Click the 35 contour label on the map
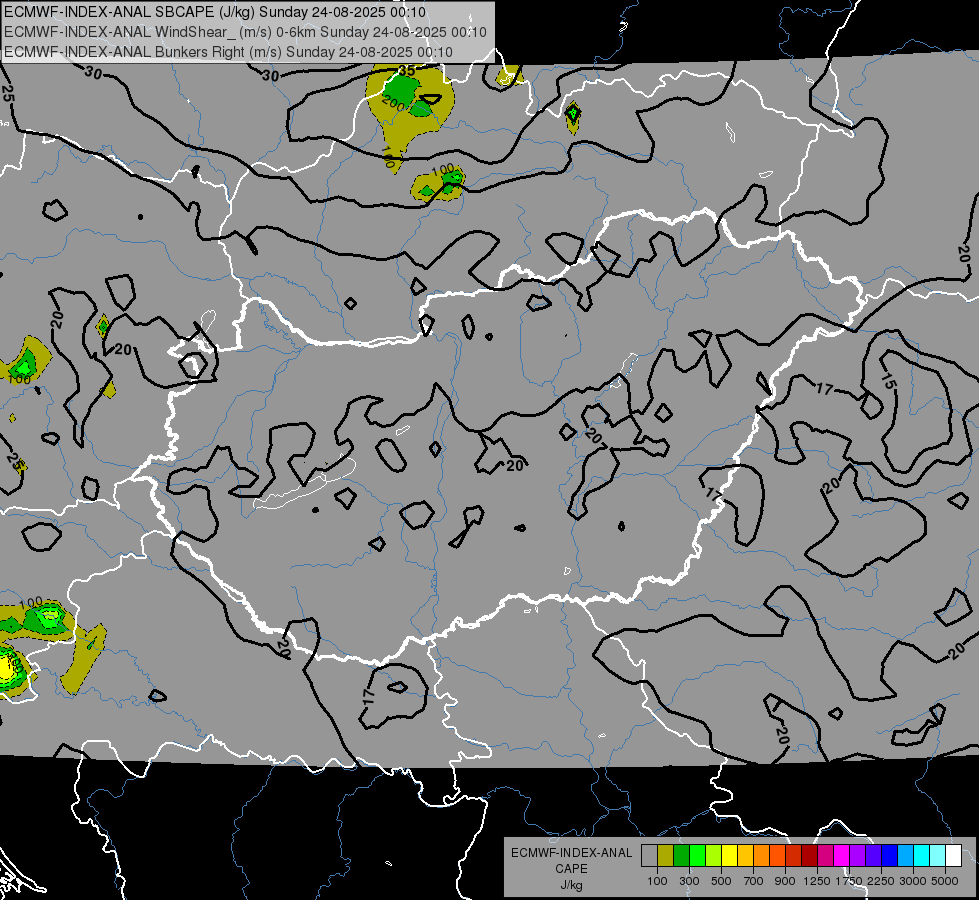The width and height of the screenshot is (979, 900). (x=406, y=71)
